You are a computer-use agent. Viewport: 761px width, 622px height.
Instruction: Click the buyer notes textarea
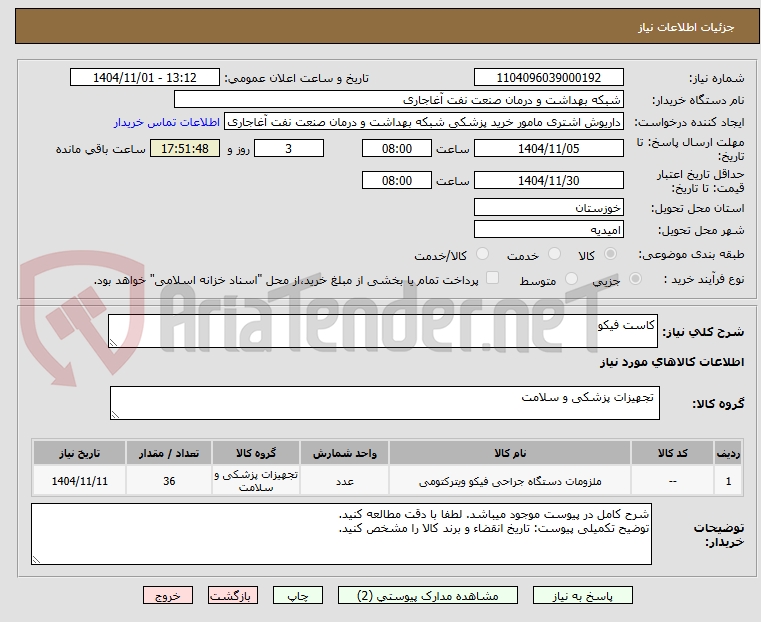click(341, 534)
